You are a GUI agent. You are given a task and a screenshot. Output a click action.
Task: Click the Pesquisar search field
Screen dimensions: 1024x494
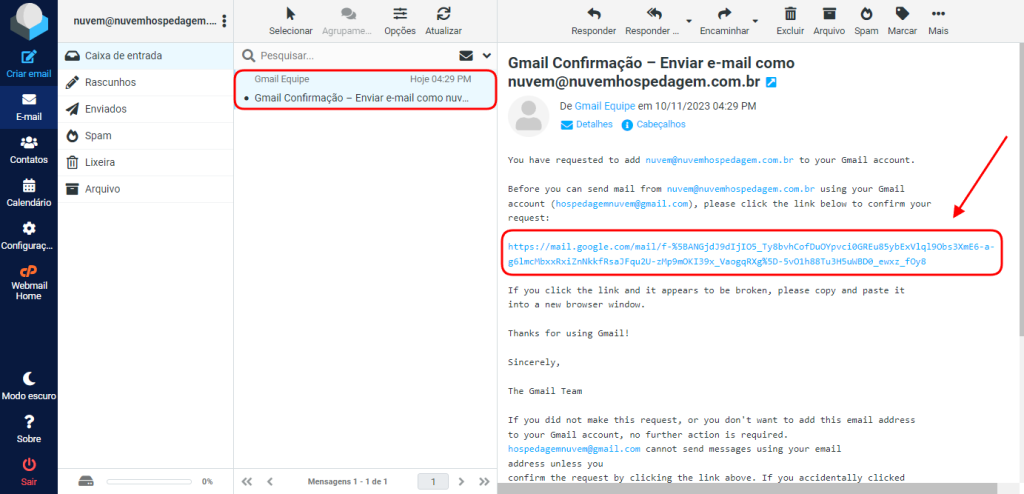click(x=356, y=56)
